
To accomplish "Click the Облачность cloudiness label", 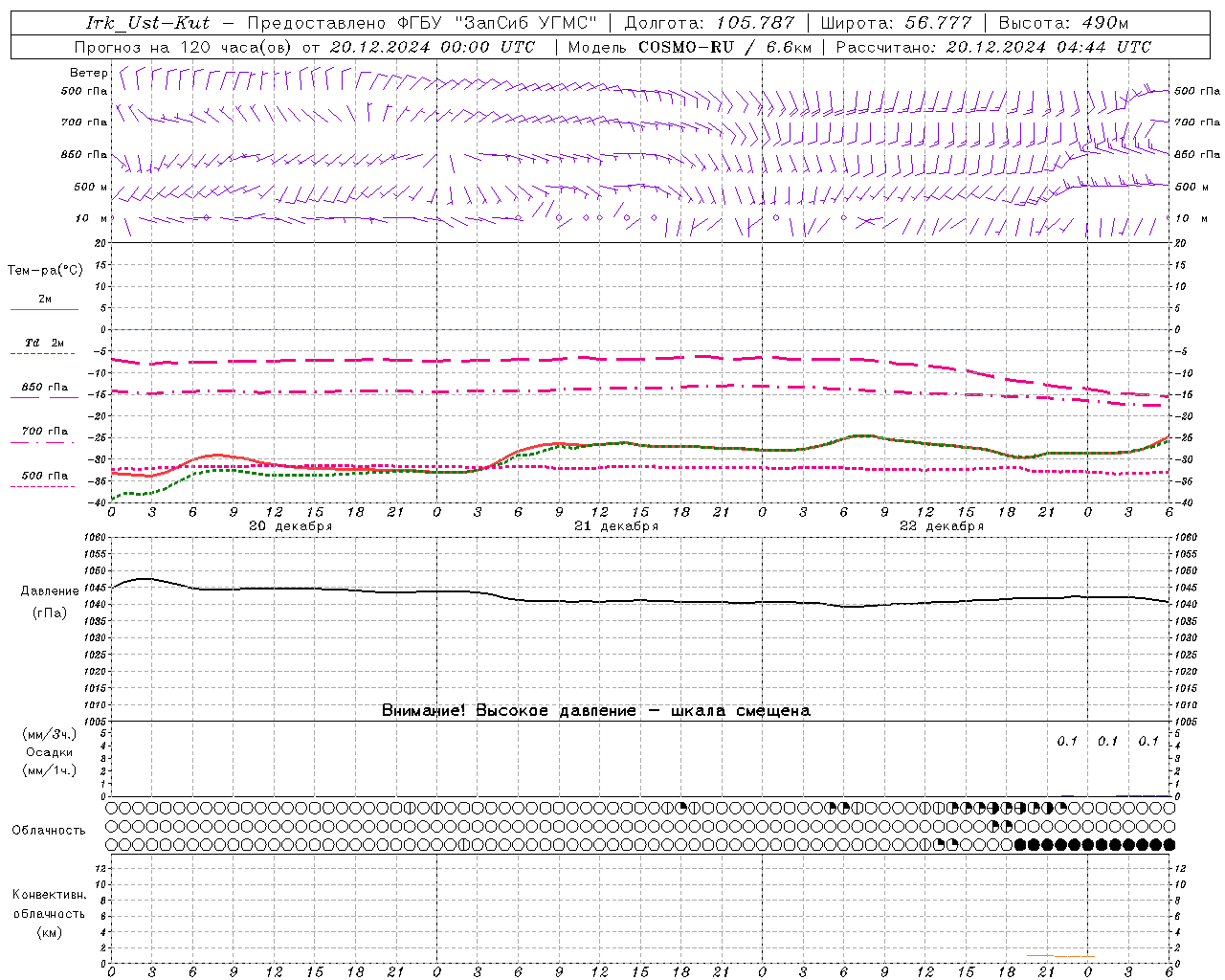I will tap(49, 831).
